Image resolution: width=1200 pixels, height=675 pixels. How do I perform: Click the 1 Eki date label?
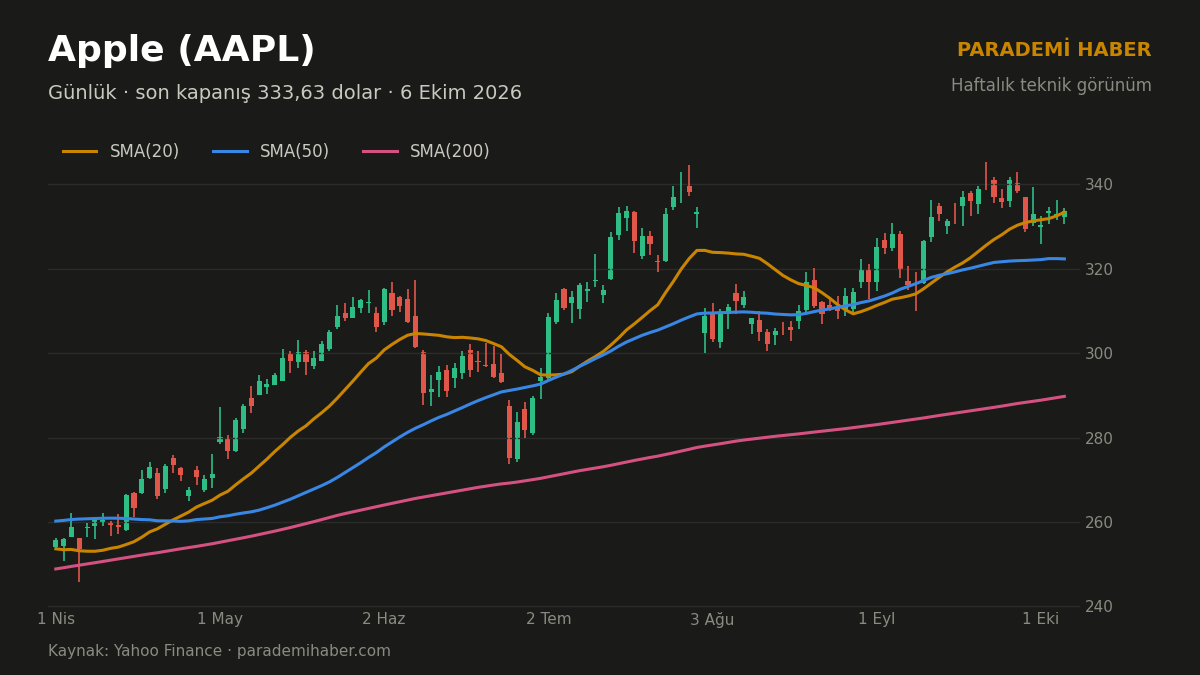tap(1041, 619)
